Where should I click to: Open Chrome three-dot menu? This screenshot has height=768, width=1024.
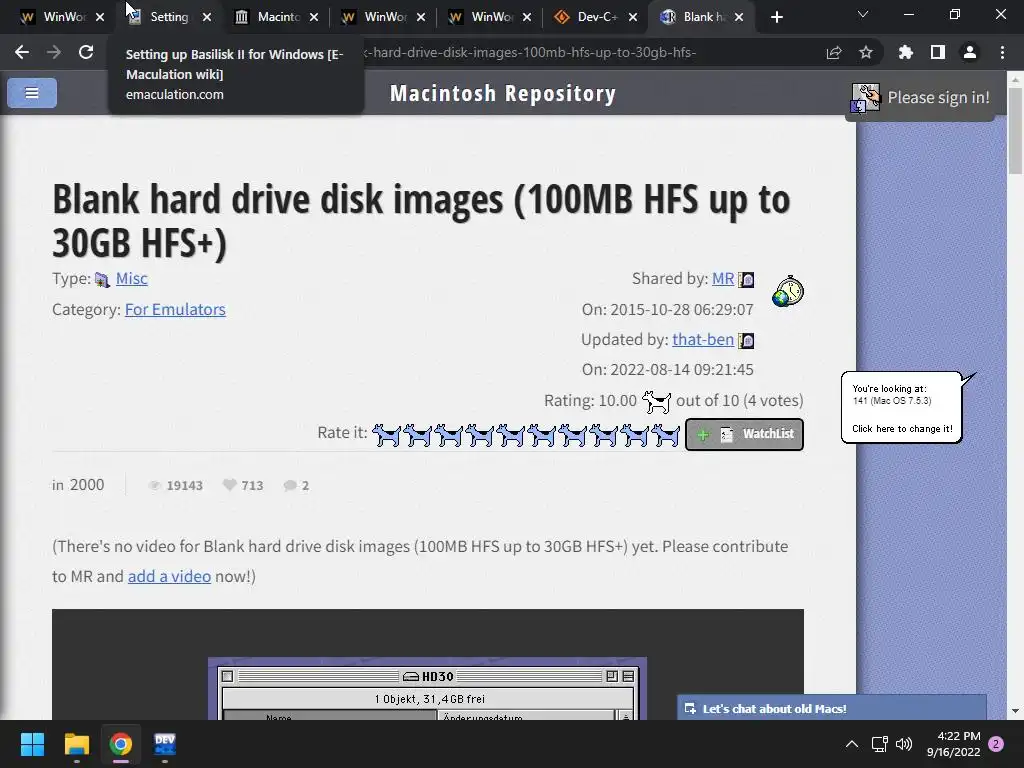click(x=1002, y=52)
